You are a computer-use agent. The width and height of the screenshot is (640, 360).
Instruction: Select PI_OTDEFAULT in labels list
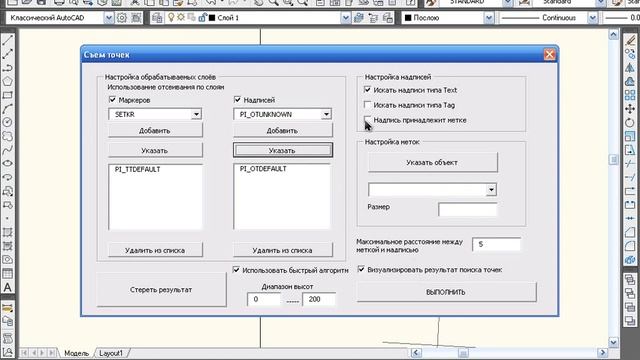tap(263, 169)
